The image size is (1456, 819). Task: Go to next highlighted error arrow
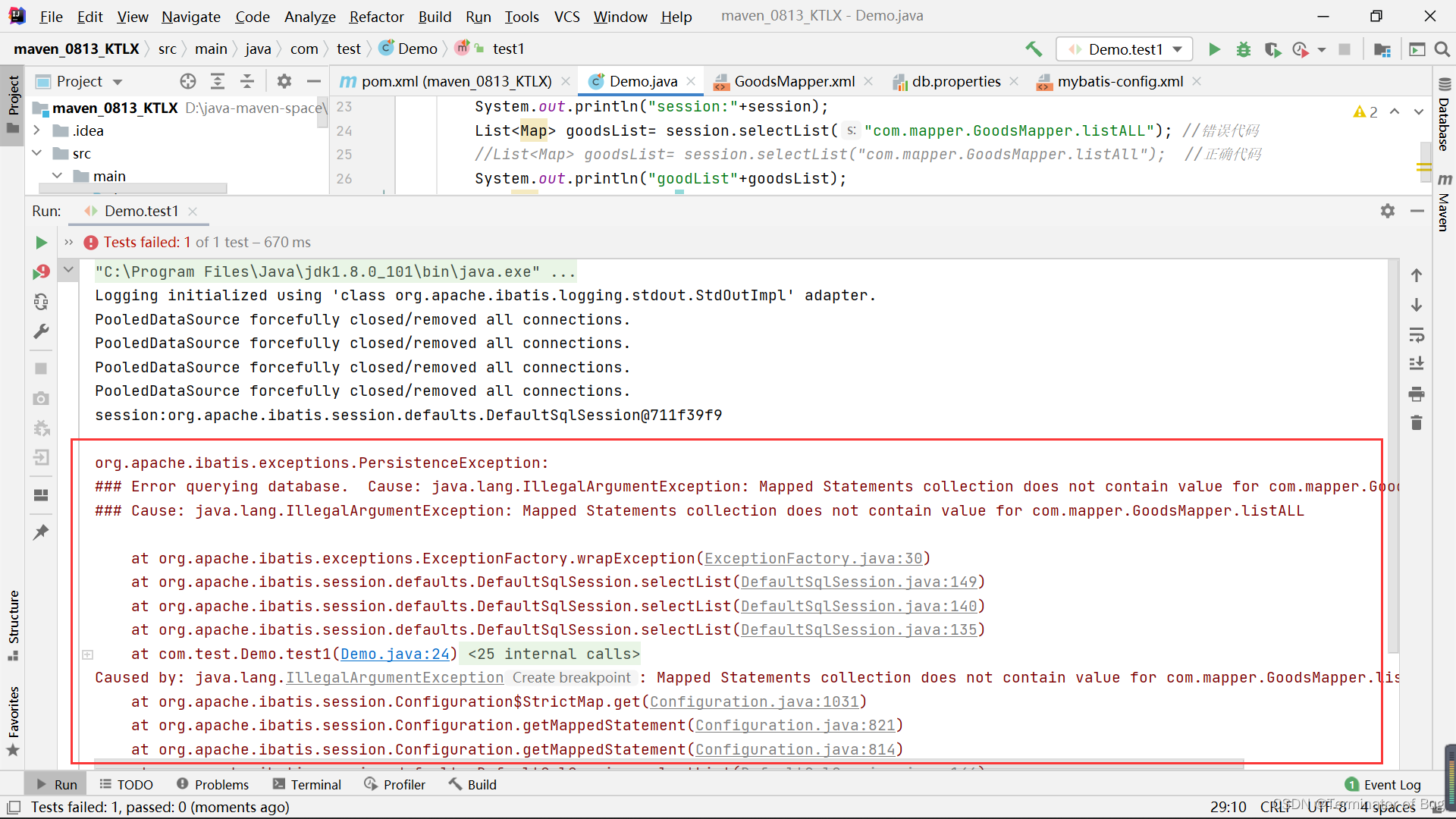(1418, 111)
